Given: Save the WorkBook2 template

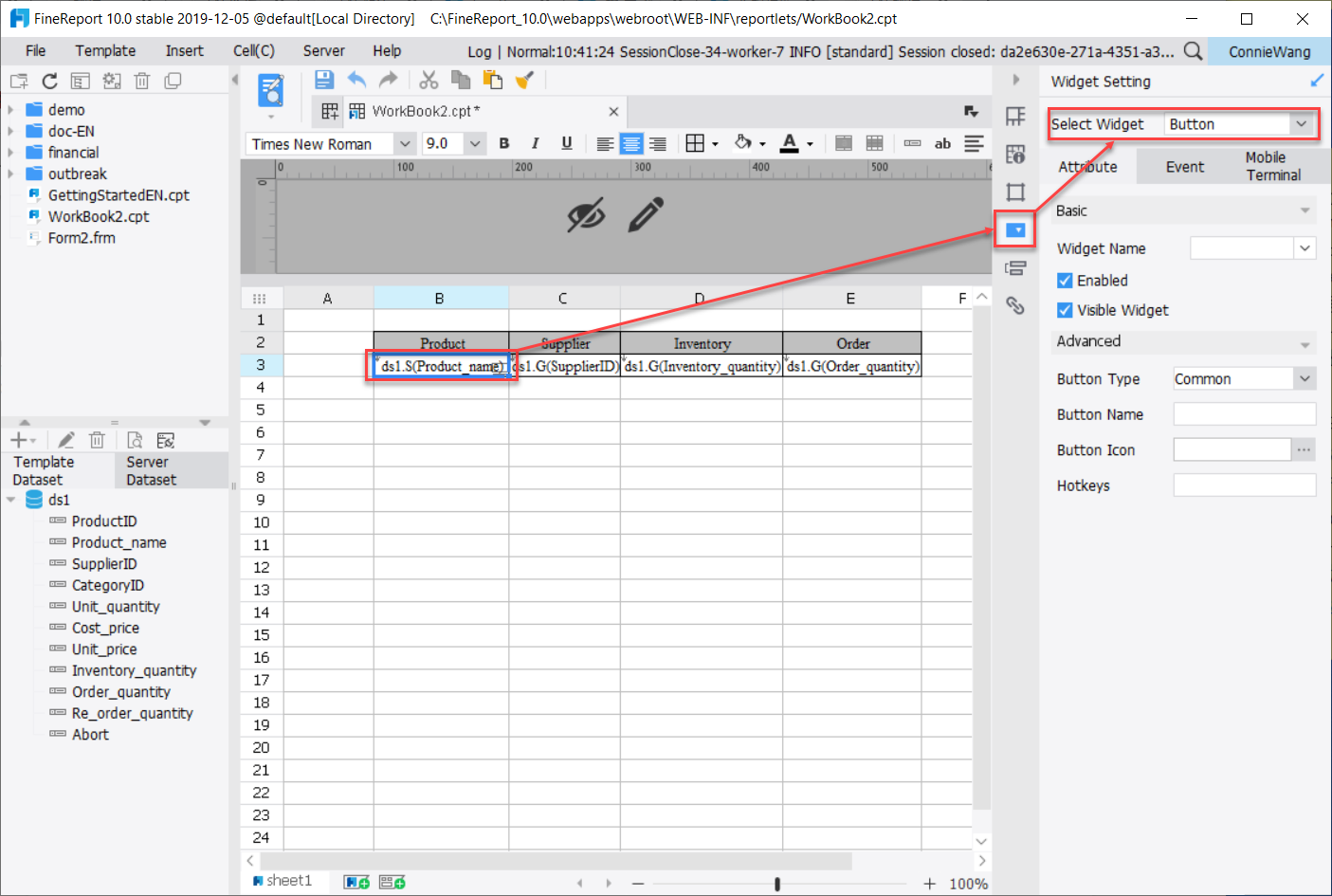Looking at the screenshot, I should tap(322, 80).
